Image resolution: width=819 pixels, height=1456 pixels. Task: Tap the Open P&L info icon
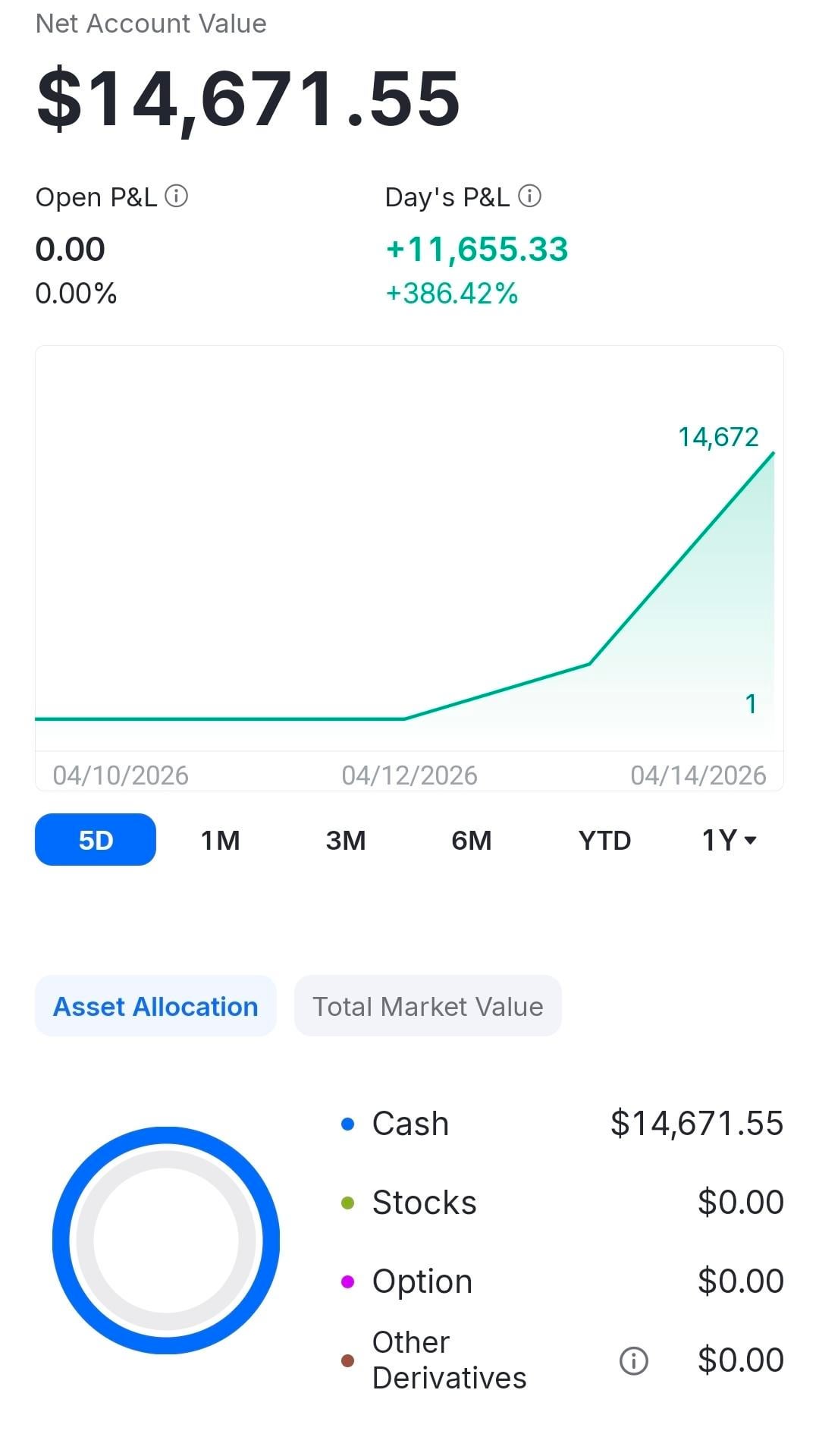coord(176,197)
